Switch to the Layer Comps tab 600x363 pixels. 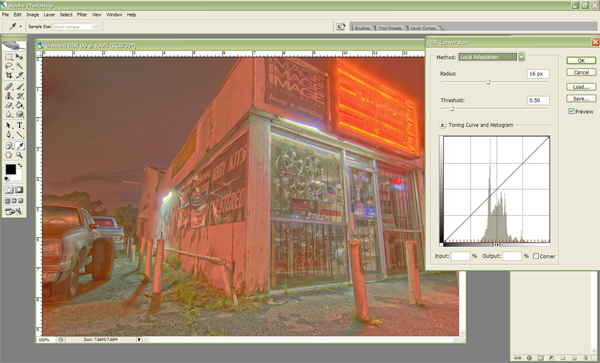coord(423,28)
